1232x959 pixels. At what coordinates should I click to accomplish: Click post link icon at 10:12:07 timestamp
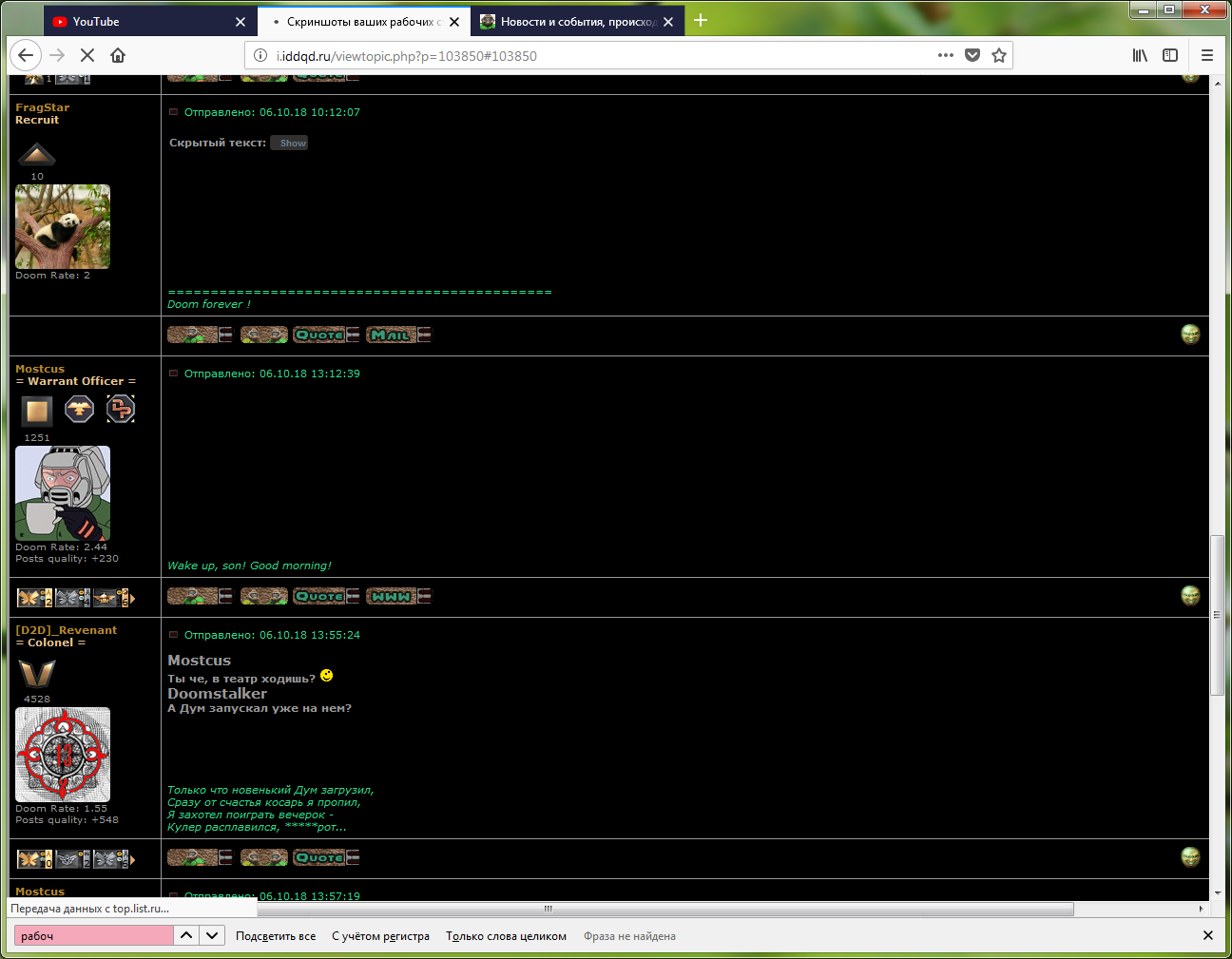tap(174, 112)
